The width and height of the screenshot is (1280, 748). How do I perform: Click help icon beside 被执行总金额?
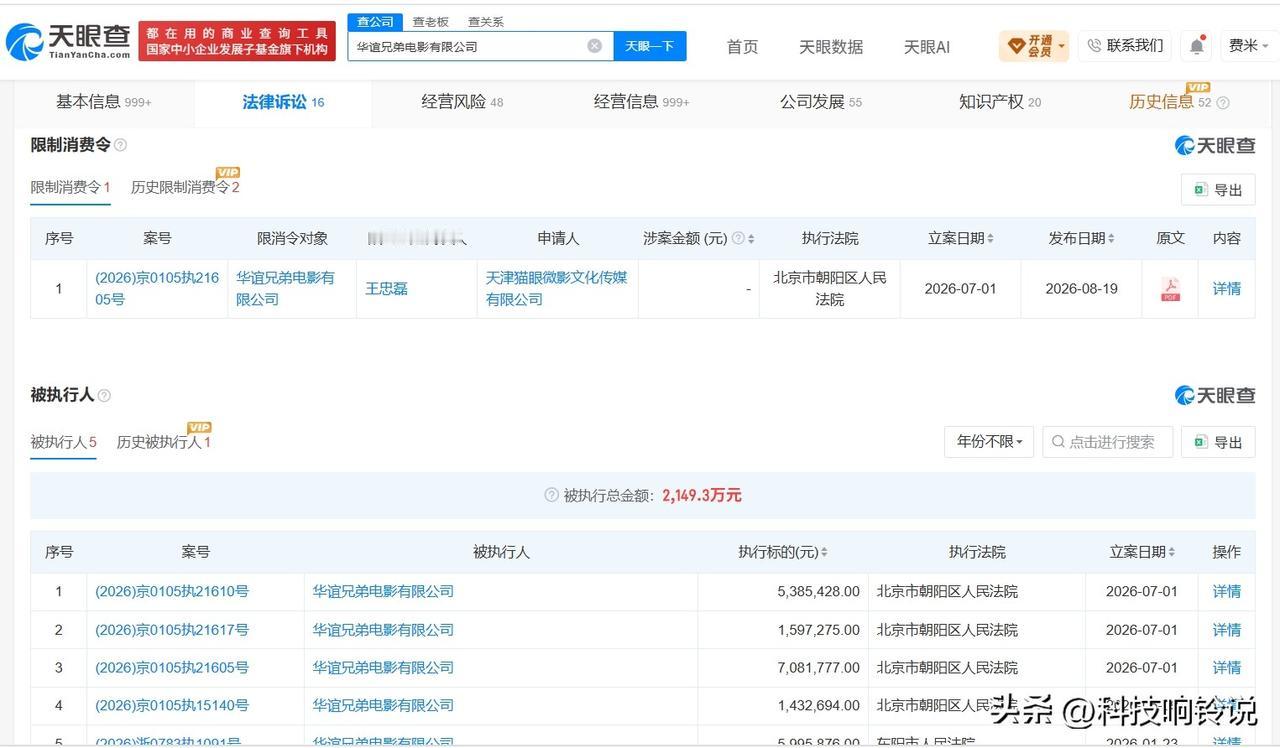pos(551,495)
